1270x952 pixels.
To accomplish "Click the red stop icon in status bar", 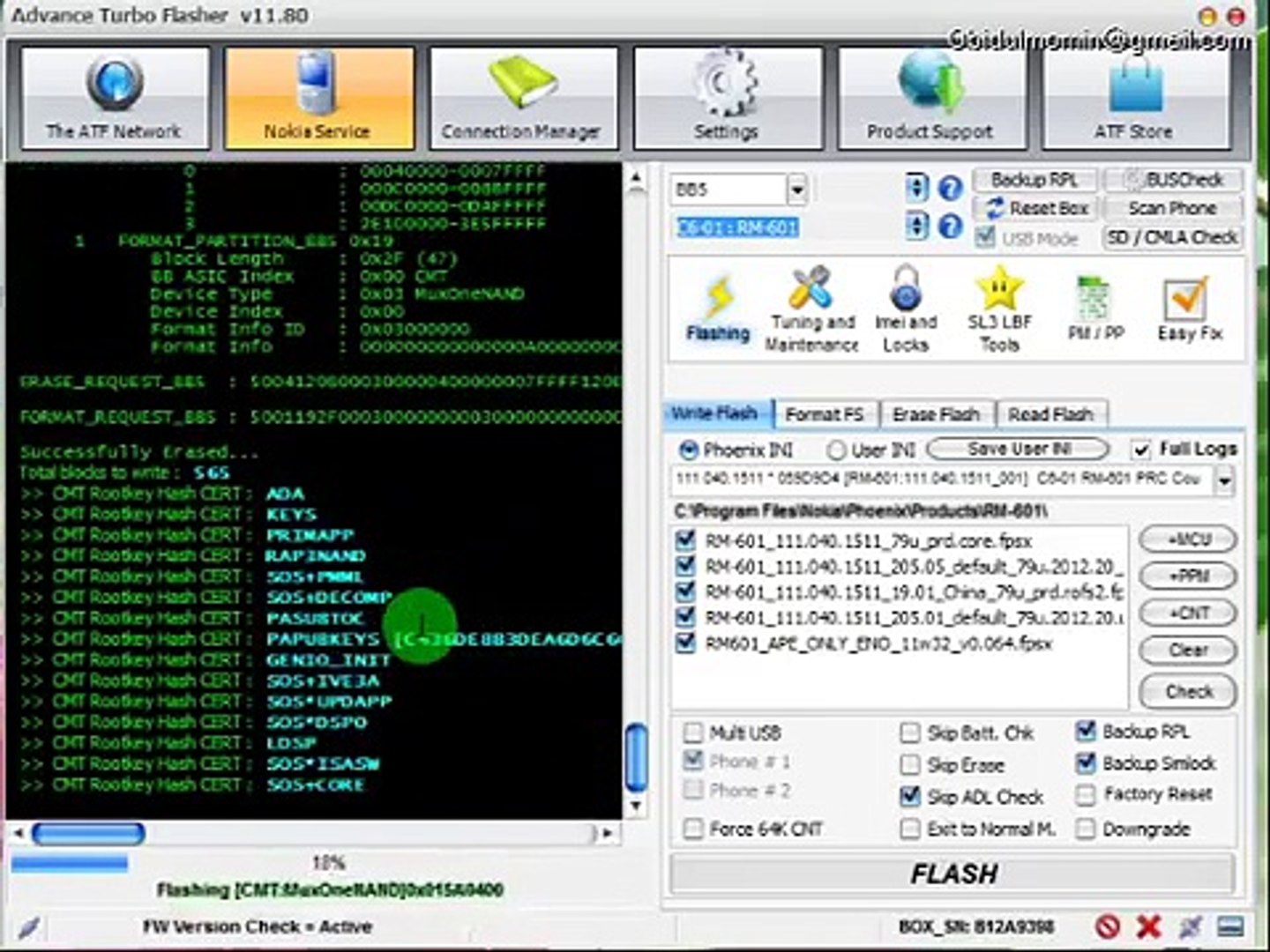I will (x=1108, y=926).
